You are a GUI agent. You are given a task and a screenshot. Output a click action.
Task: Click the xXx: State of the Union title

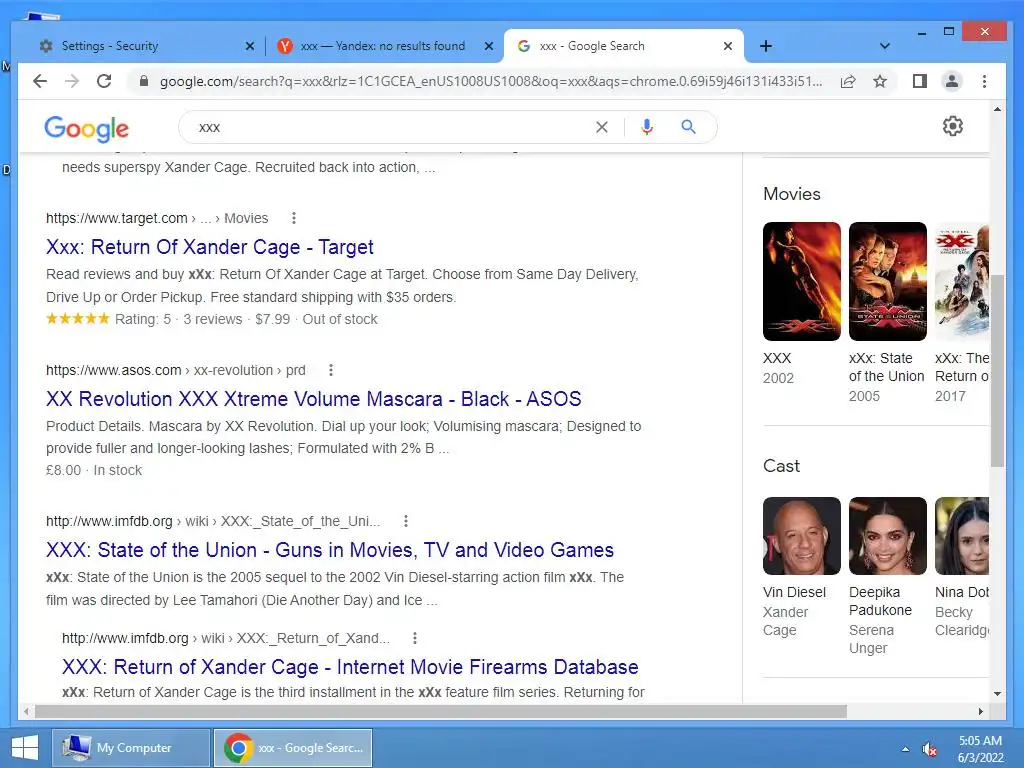coord(886,367)
